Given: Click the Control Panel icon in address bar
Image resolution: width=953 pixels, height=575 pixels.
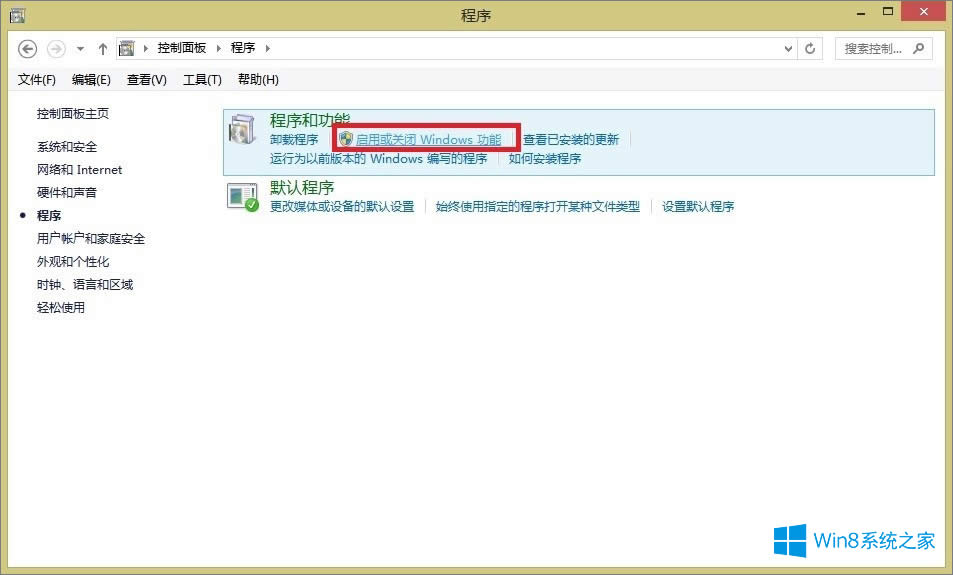Looking at the screenshot, I should (126, 48).
